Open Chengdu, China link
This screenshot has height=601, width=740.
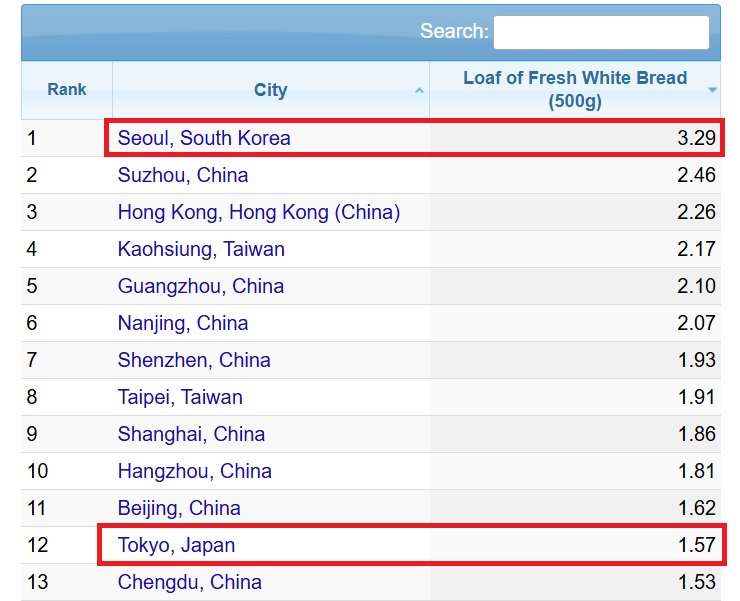click(x=190, y=582)
